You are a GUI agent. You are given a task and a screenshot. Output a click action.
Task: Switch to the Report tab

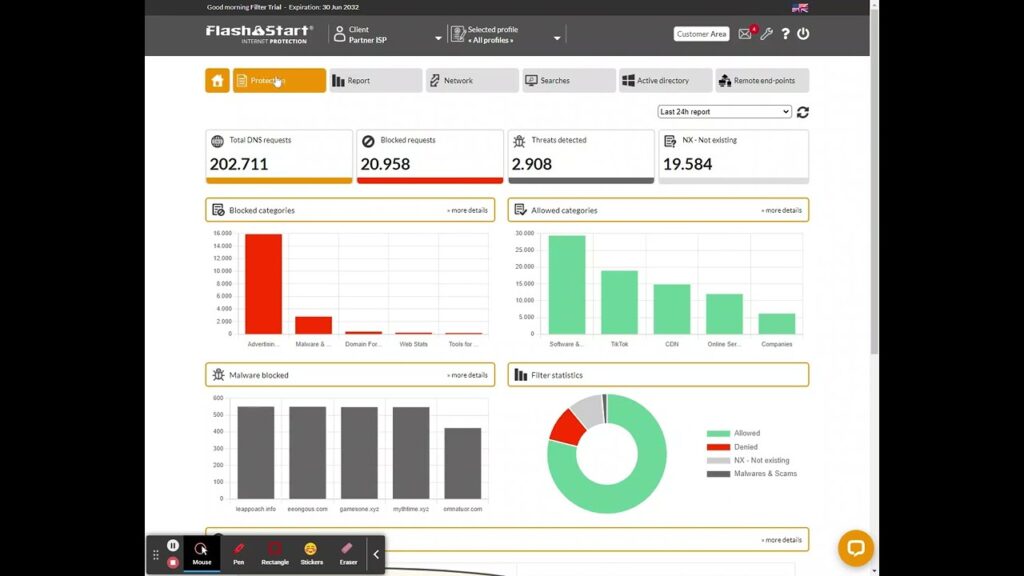point(376,80)
